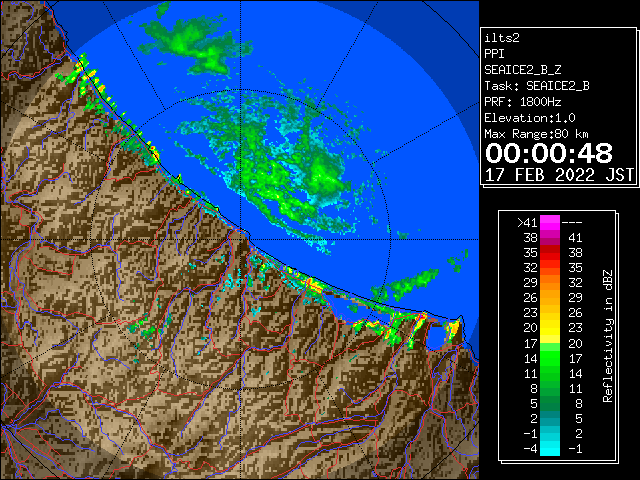
Task: Click the yellow 20 dBZ legend swatch
Action: (550, 328)
